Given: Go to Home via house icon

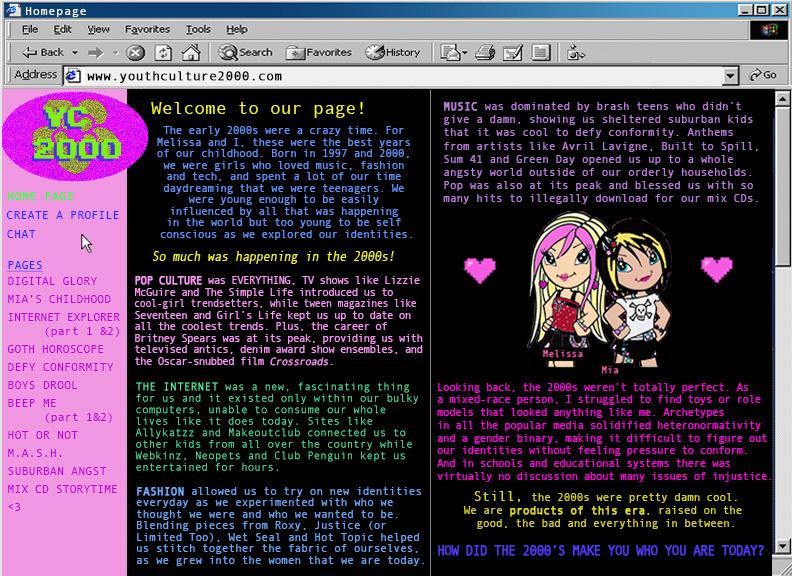Looking at the screenshot, I should 191,52.
